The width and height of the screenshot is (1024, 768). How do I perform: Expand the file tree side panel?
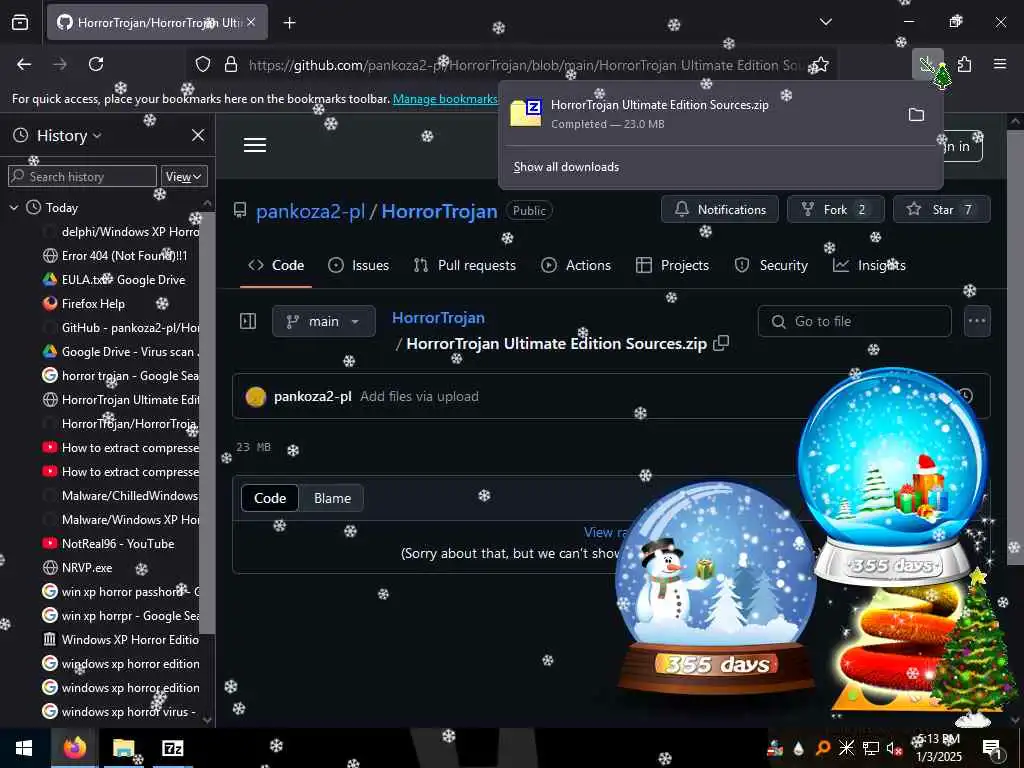pyautogui.click(x=248, y=321)
